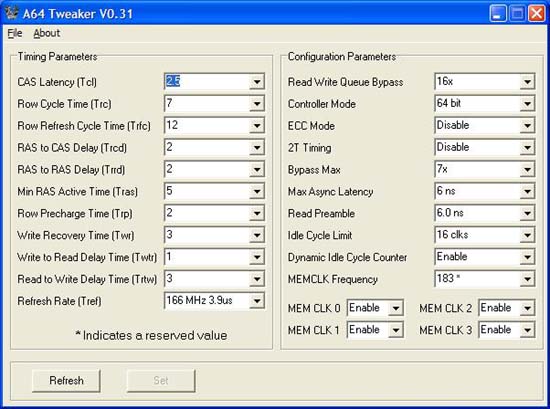
Task: Open the MEM CLK 2 dropdown
Action: [527, 308]
